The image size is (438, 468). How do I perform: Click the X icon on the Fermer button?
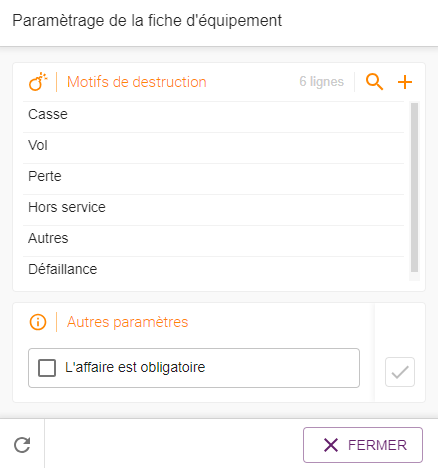pyautogui.click(x=331, y=445)
